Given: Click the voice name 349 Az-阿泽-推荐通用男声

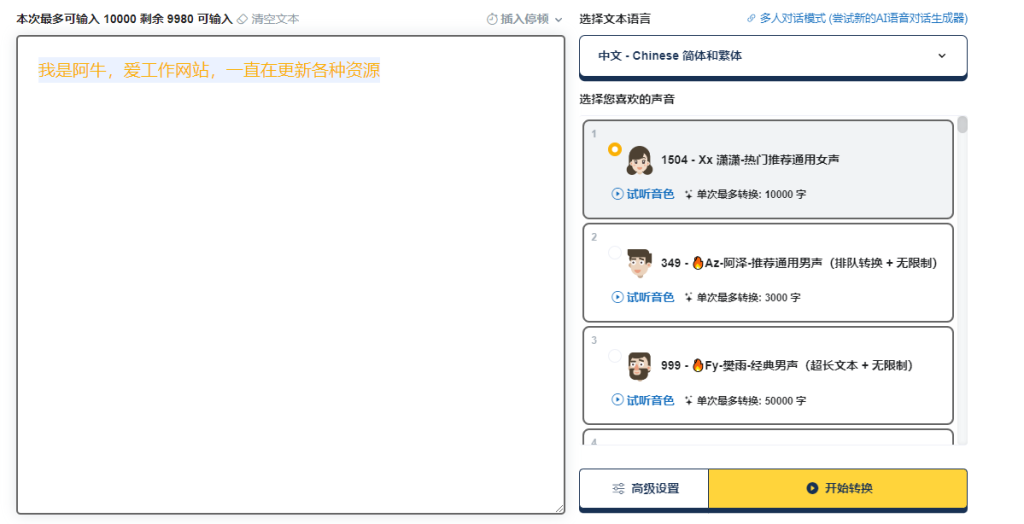Looking at the screenshot, I should pos(799,263).
